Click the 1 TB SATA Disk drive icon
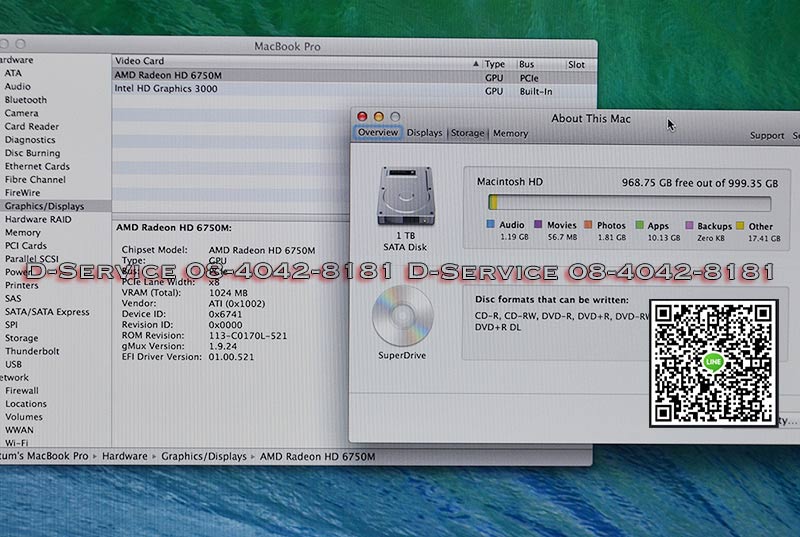The width and height of the screenshot is (800, 537). [x=406, y=196]
